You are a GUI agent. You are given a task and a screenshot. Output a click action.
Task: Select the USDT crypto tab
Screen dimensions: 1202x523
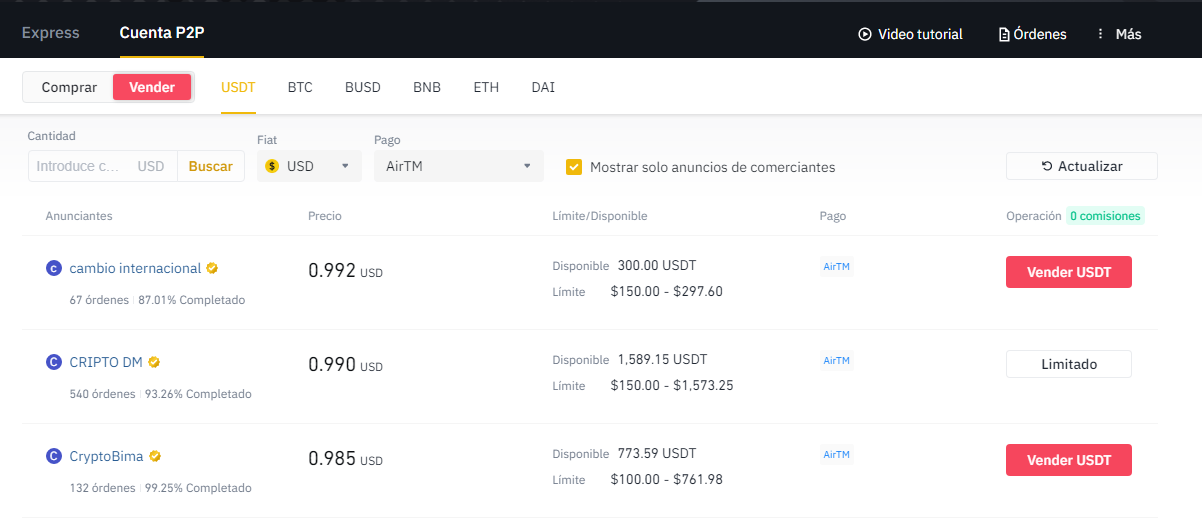tap(238, 87)
